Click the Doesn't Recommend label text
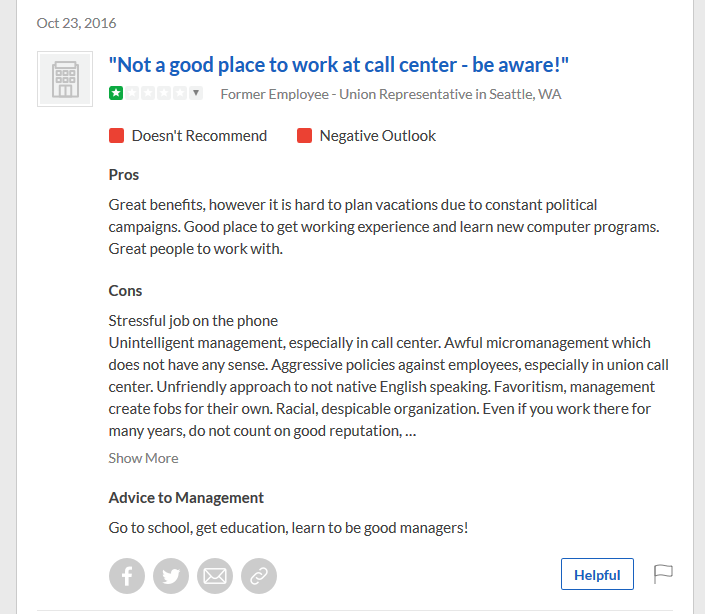The height and width of the screenshot is (614, 705). pyautogui.click(x=199, y=136)
